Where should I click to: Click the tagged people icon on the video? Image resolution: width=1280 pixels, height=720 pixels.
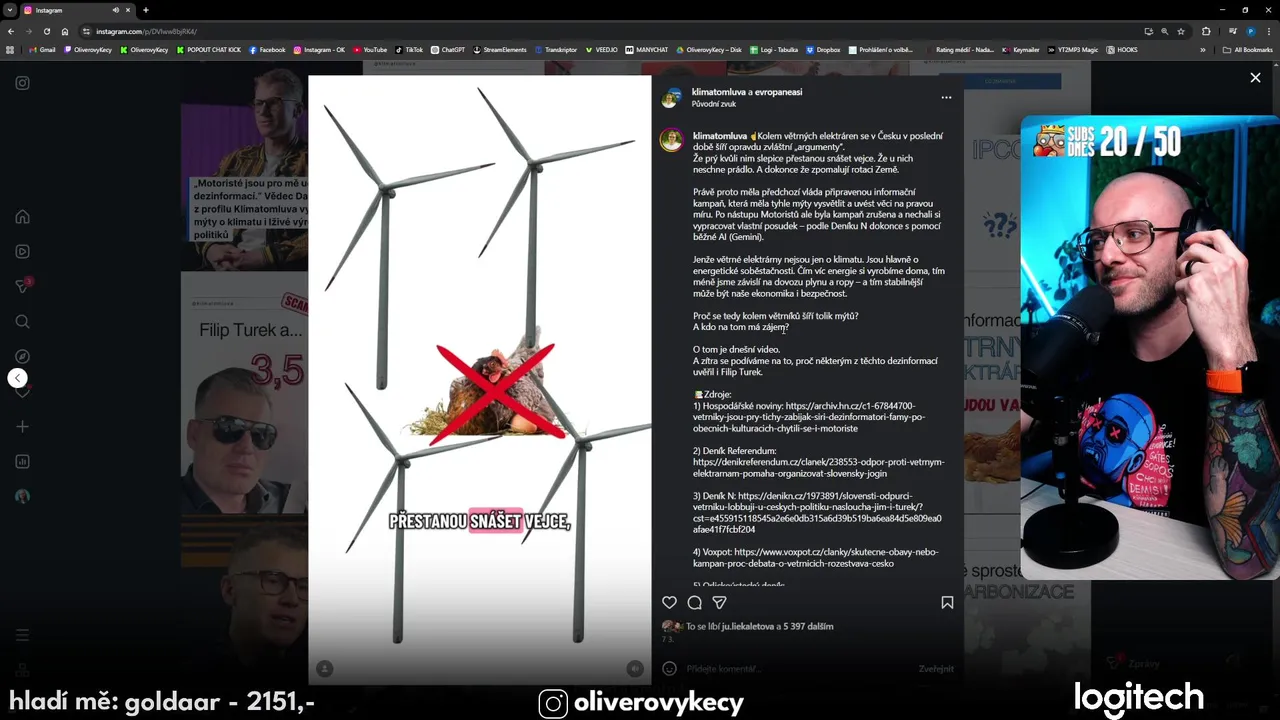tap(324, 668)
